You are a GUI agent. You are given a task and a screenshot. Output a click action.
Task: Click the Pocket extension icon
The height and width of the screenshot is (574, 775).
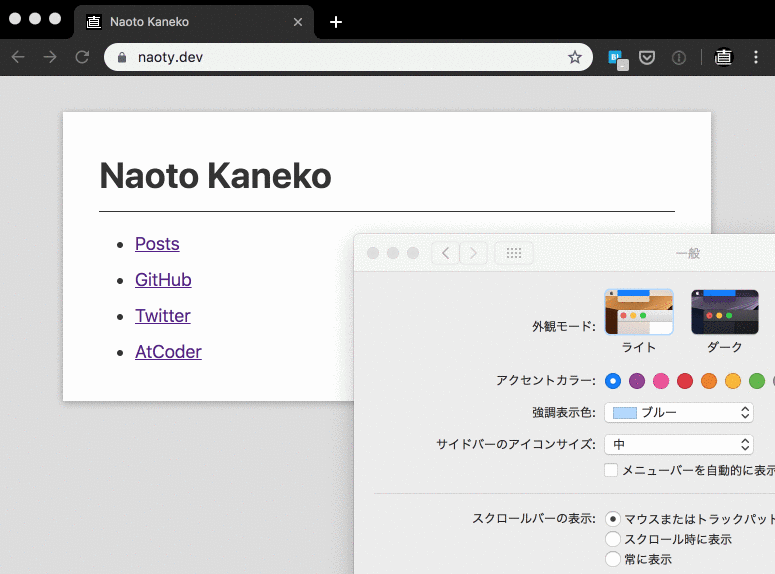647,58
